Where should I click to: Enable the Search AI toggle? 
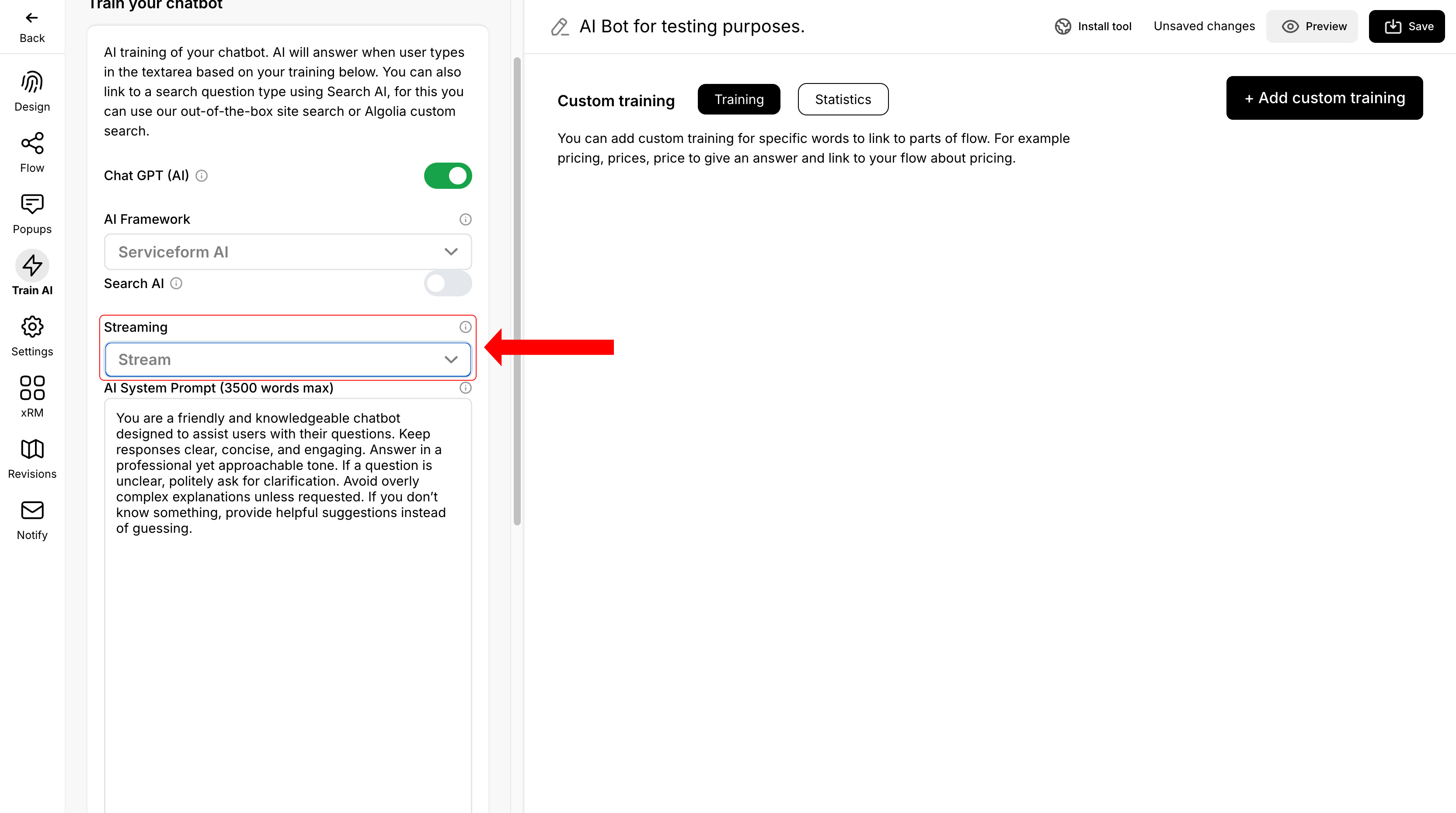[x=448, y=284]
